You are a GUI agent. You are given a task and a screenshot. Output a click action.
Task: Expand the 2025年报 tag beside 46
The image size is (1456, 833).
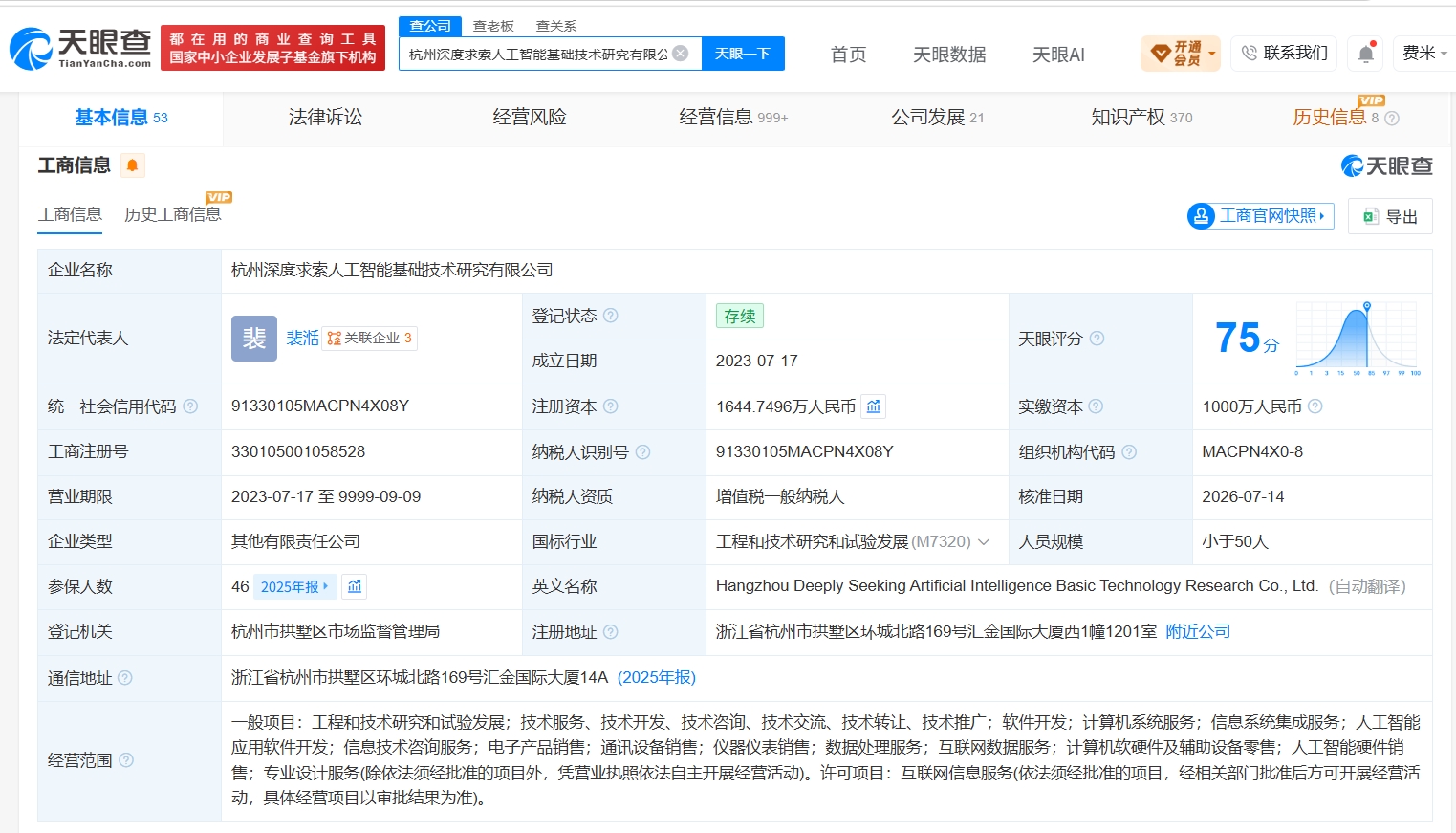coord(294,586)
